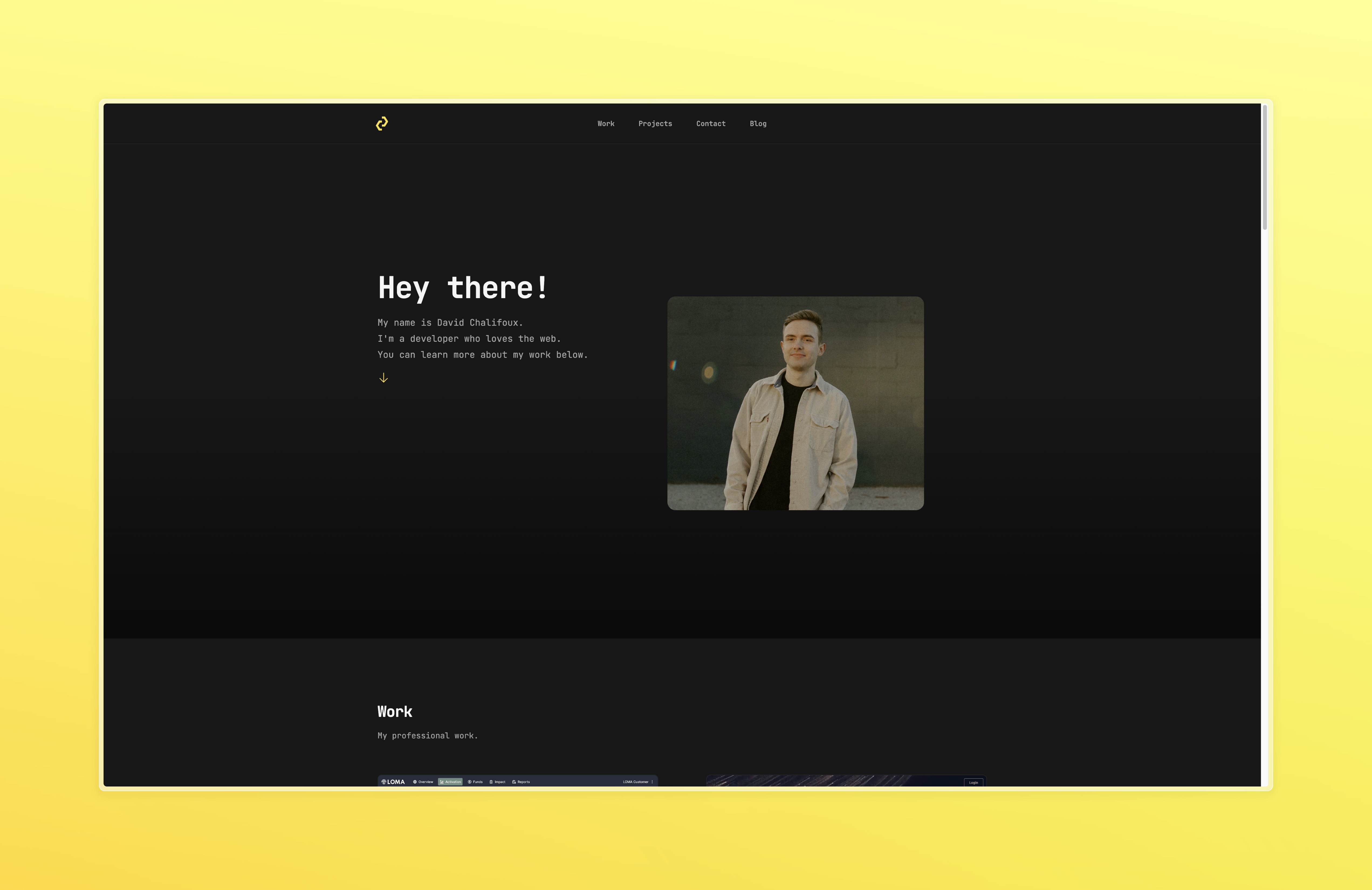The image size is (1372, 890).
Task: Click the yellow down arrow icon
Action: pyautogui.click(x=383, y=378)
